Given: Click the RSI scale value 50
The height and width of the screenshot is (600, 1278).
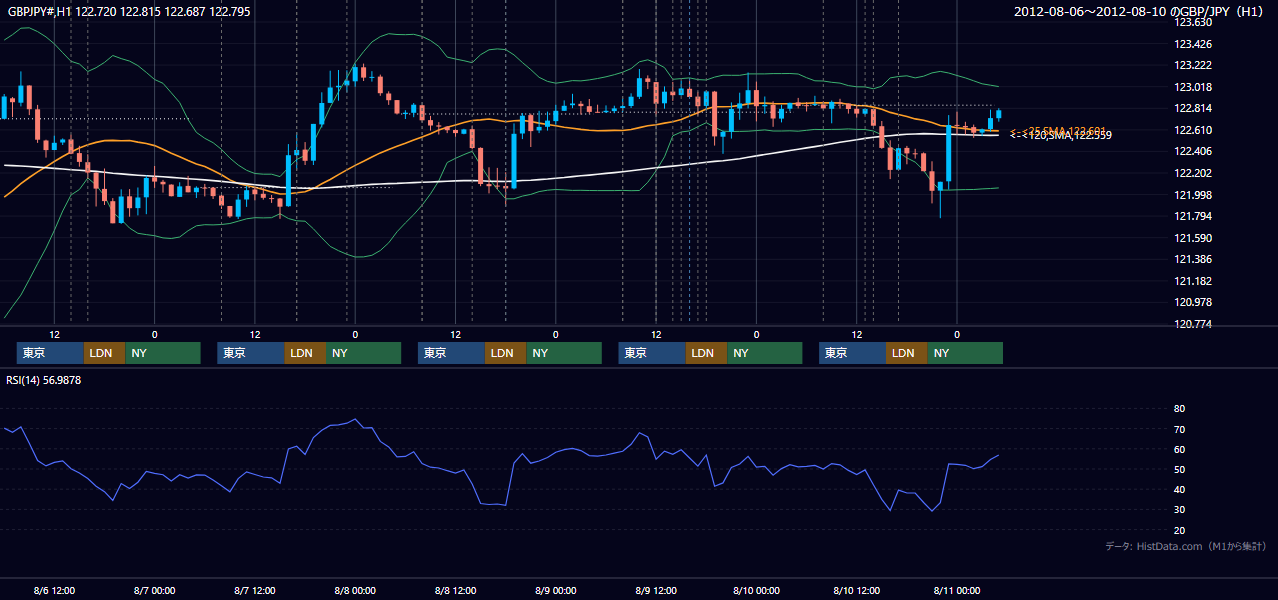Looking at the screenshot, I should [x=1179, y=470].
